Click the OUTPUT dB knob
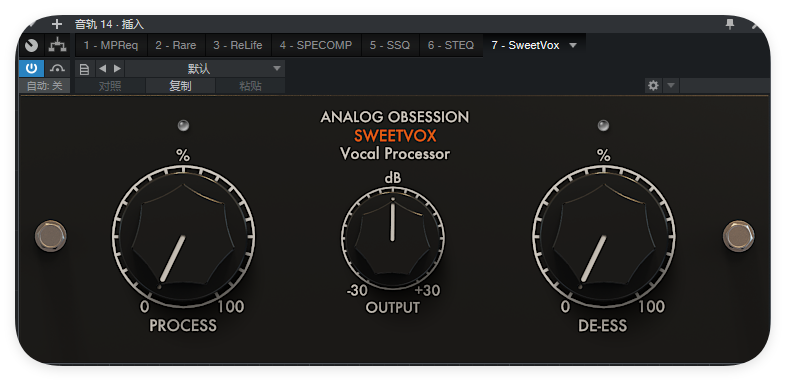 click(392, 238)
